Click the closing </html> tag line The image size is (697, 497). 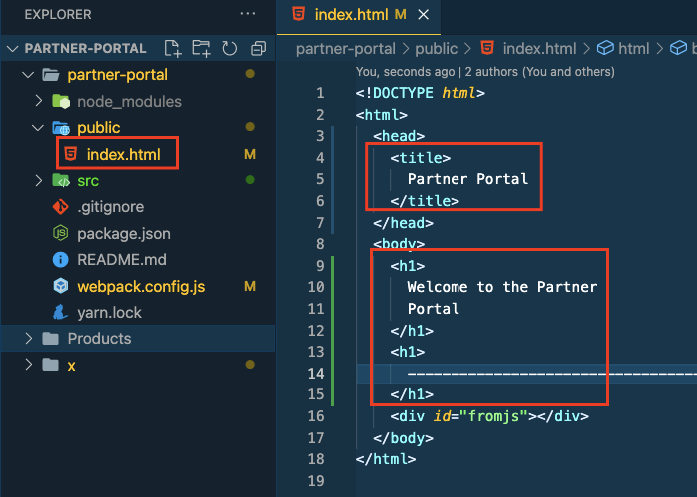point(386,459)
